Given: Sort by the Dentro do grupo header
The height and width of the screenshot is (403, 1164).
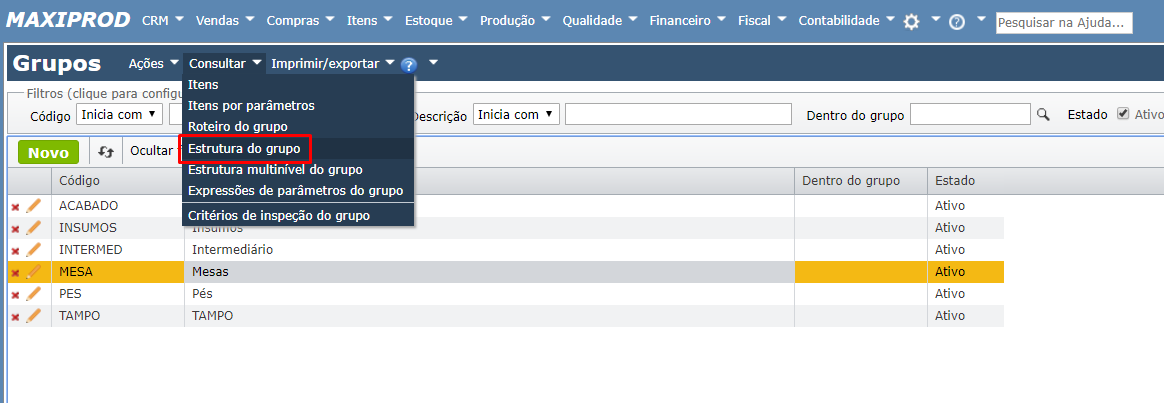Looking at the screenshot, I should tap(860, 180).
